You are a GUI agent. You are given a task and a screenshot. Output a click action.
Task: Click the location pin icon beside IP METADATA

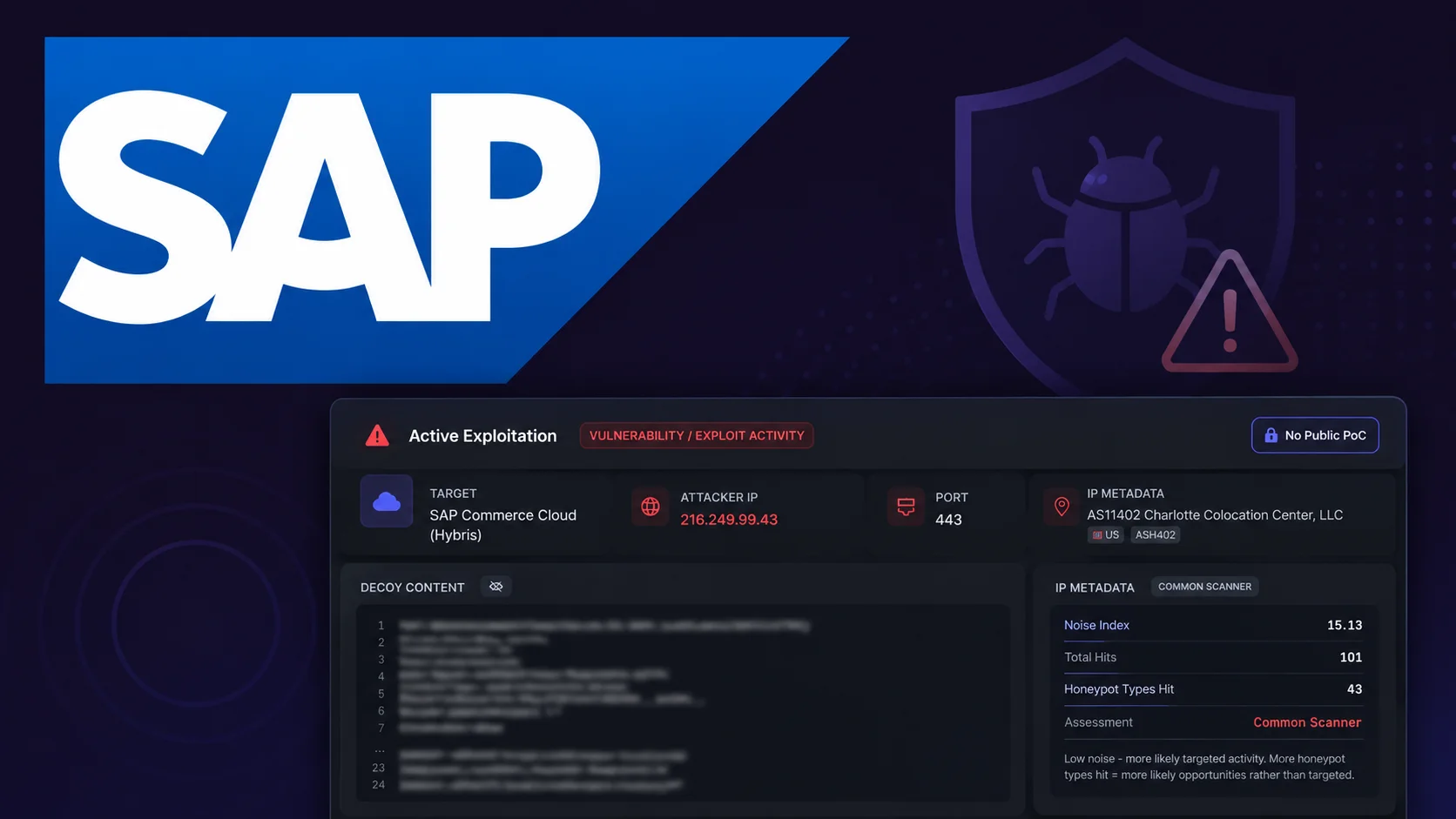tap(1062, 507)
